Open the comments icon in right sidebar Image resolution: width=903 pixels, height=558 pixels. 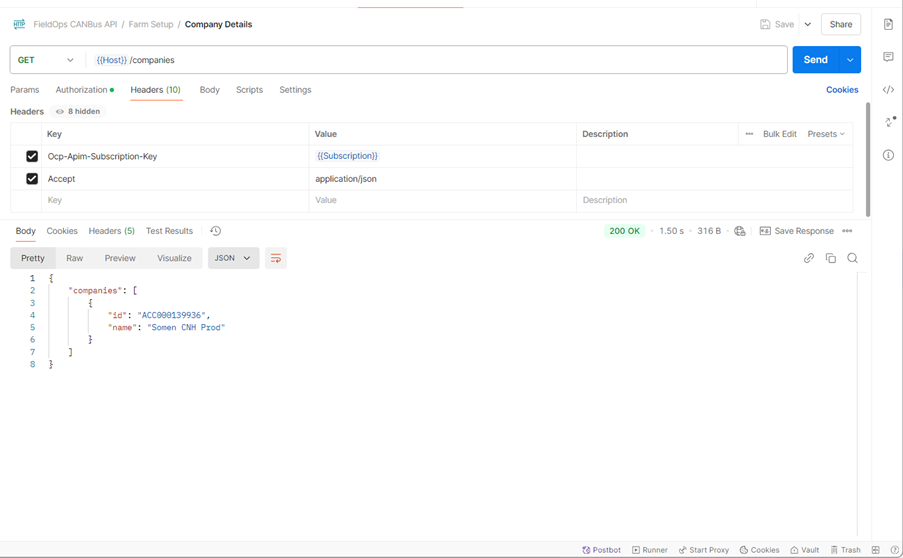pyautogui.click(x=888, y=57)
